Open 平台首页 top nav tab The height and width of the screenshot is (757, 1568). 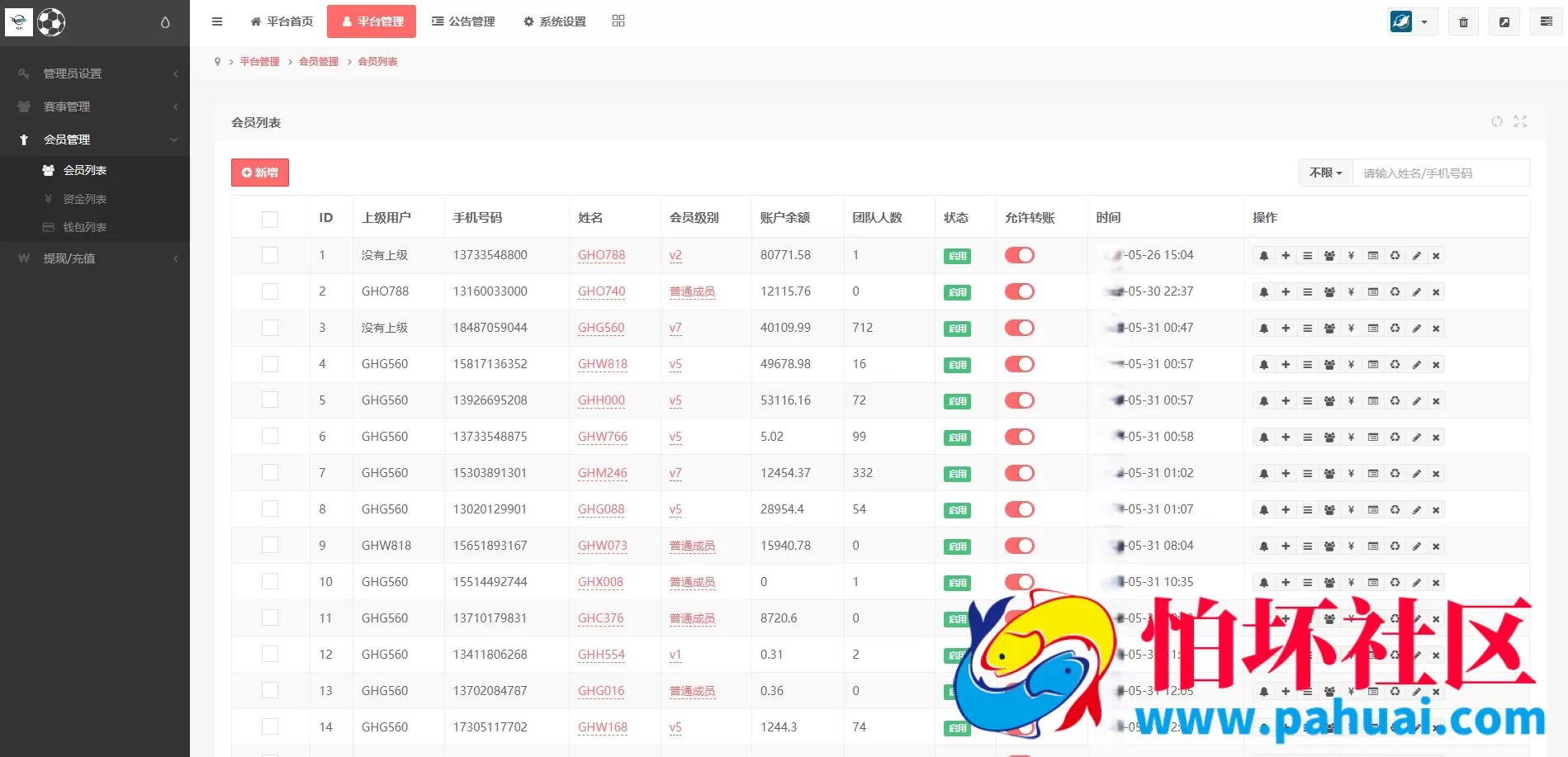coord(282,21)
